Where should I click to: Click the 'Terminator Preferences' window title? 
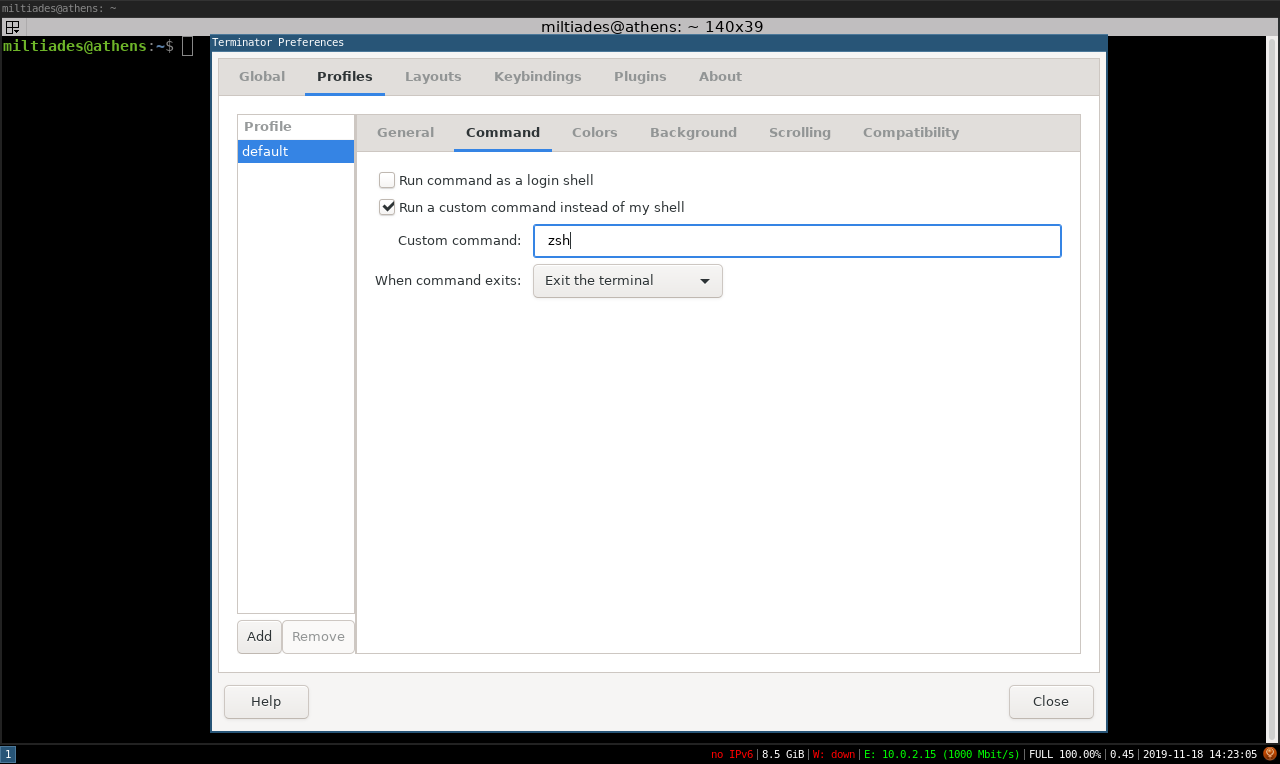278,42
